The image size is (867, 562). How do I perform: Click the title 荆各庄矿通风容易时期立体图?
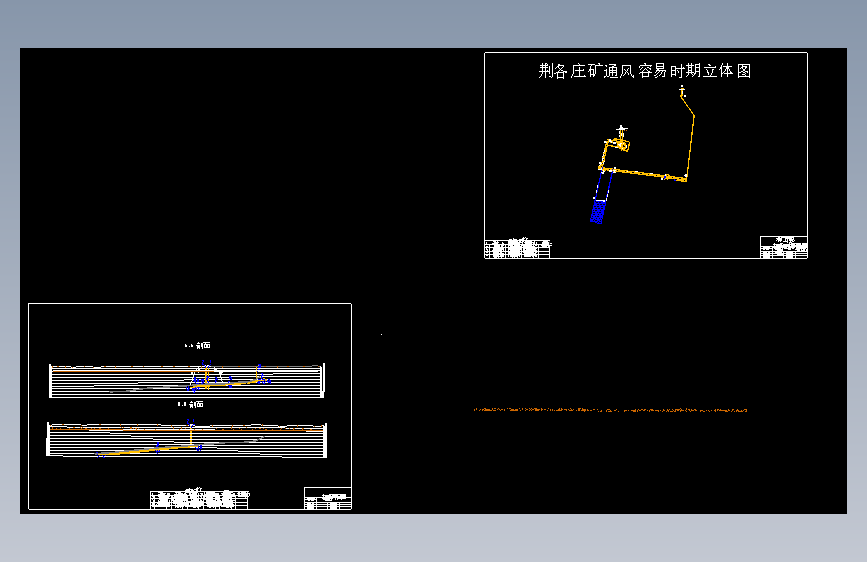pyautogui.click(x=645, y=71)
